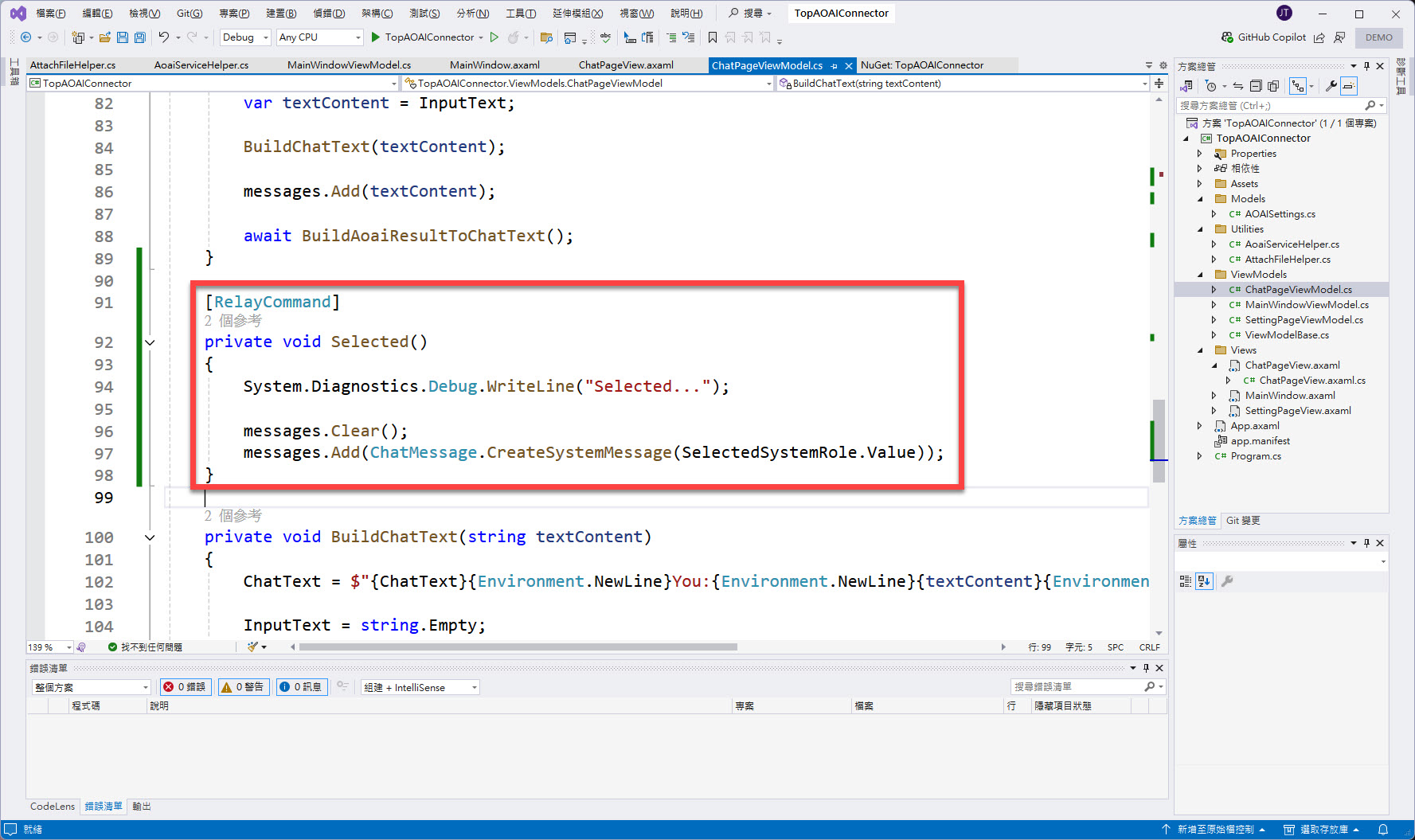Image resolution: width=1415 pixels, height=840 pixels.
Task: Click the Toggle Bookmark icon in the toolbar
Action: click(x=713, y=37)
